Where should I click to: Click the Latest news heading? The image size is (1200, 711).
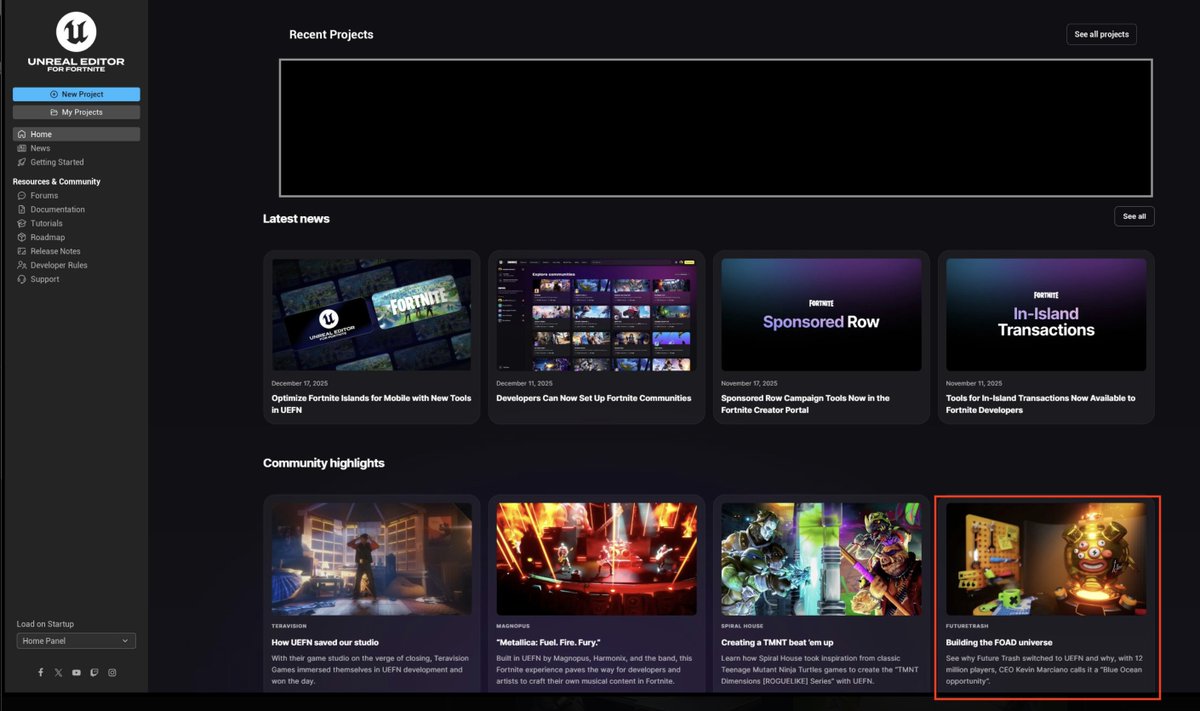tap(296, 218)
